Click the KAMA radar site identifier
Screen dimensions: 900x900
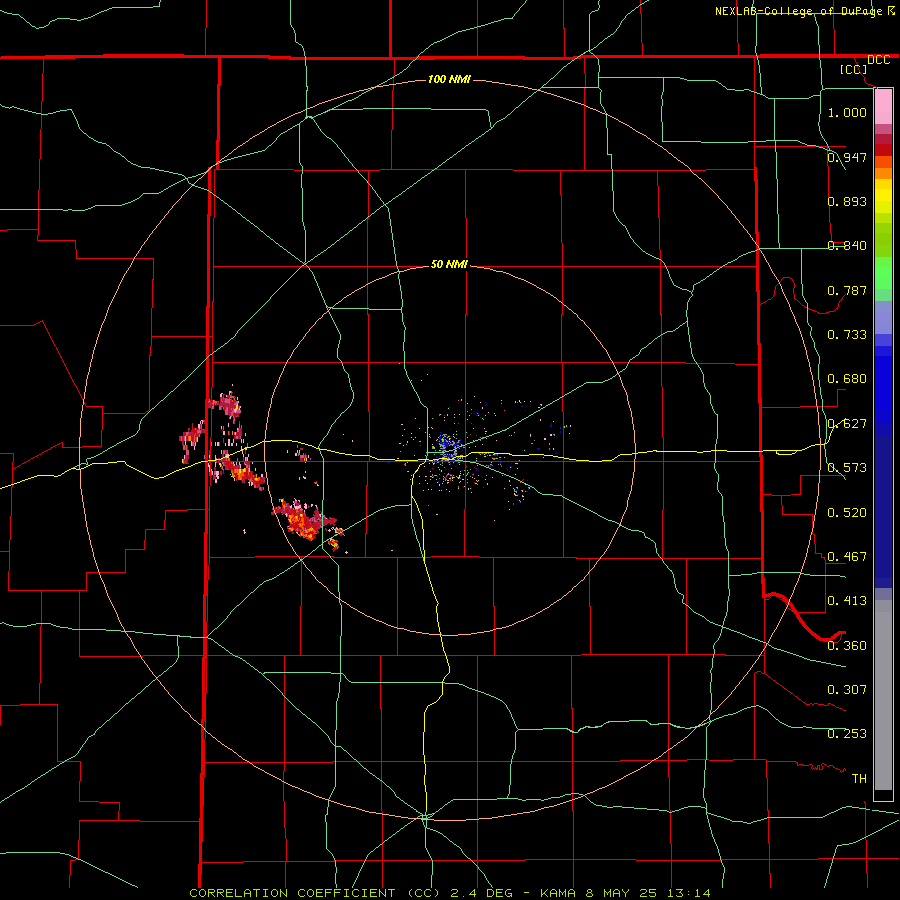pos(558,893)
